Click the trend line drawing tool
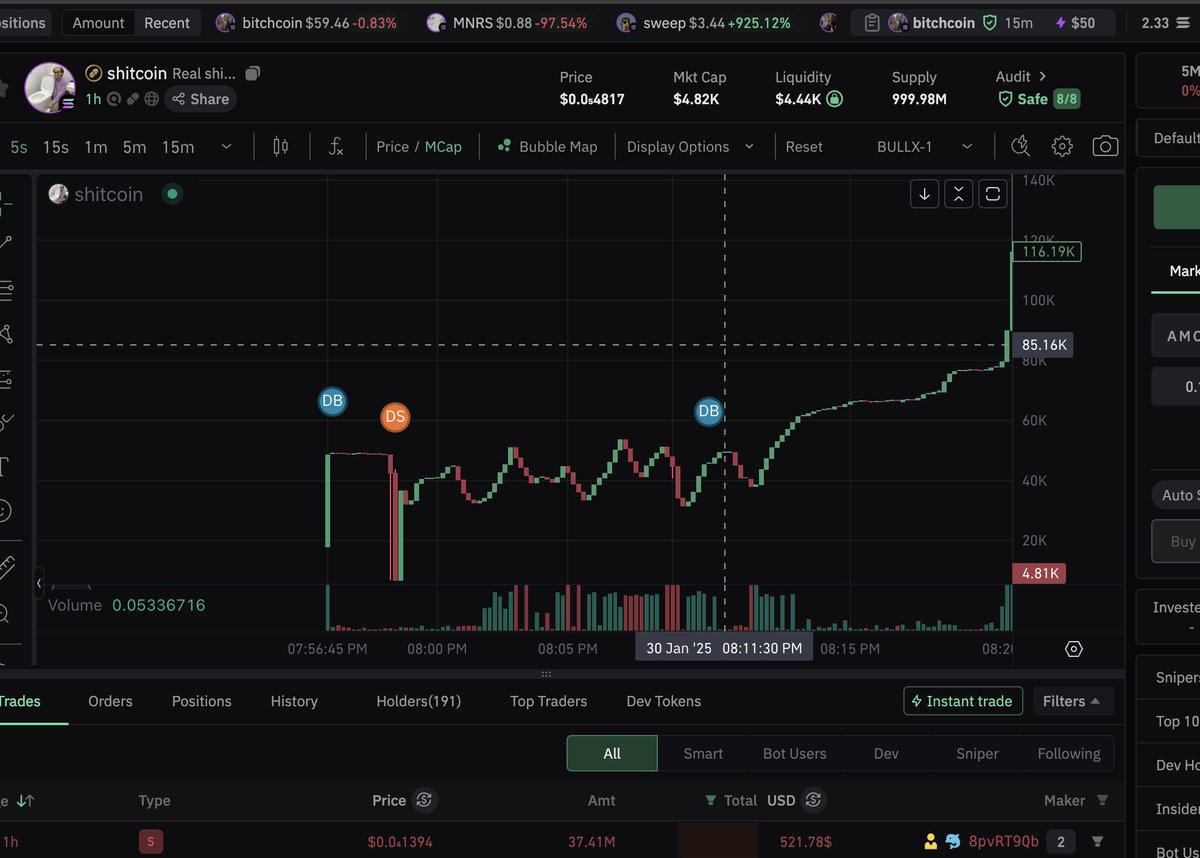 [x=6, y=242]
